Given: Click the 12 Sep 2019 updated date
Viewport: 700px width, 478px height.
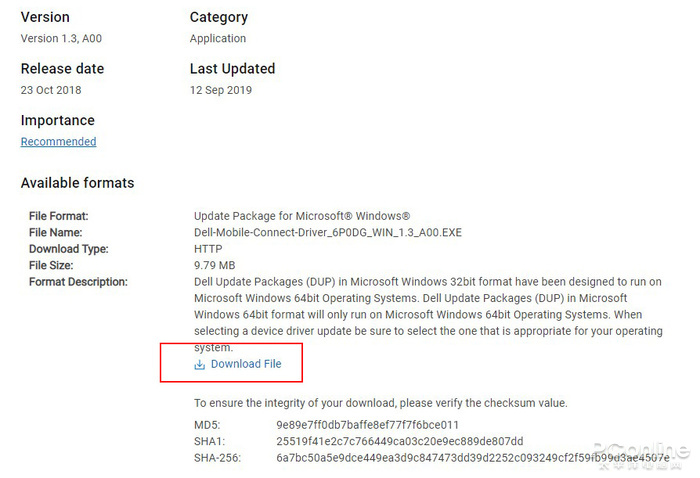Looking at the screenshot, I should [x=221, y=90].
